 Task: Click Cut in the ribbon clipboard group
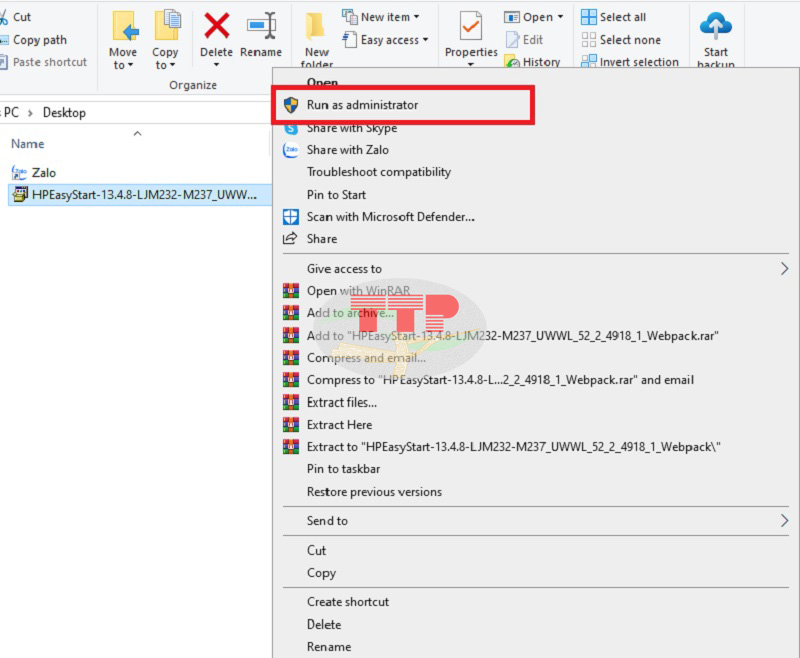tap(16, 17)
